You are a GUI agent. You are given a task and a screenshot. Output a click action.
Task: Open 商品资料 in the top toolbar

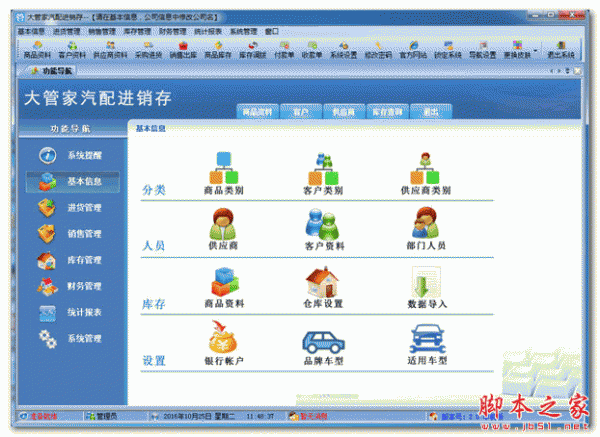(37, 51)
